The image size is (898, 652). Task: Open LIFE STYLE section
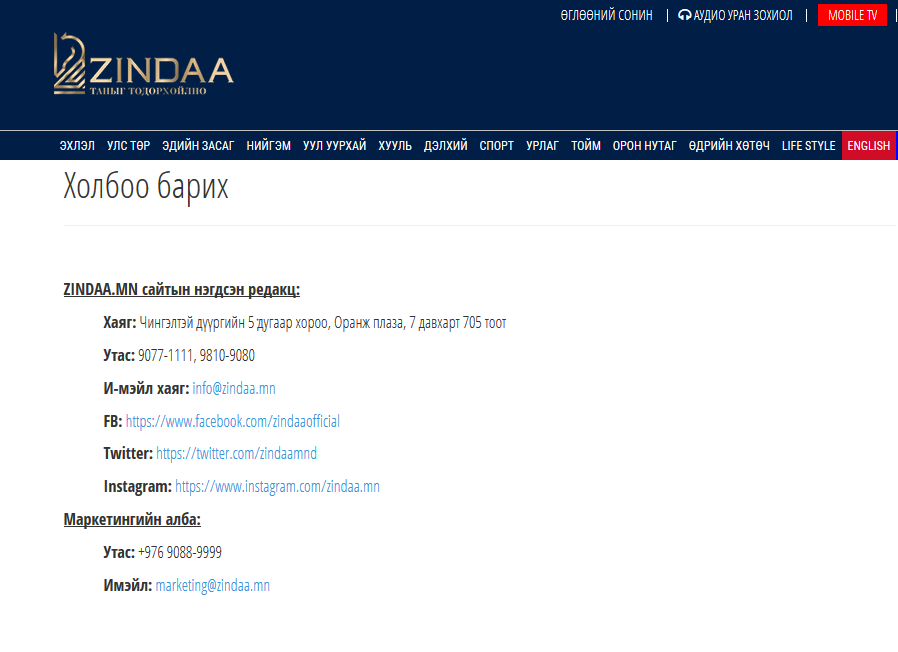(x=809, y=146)
